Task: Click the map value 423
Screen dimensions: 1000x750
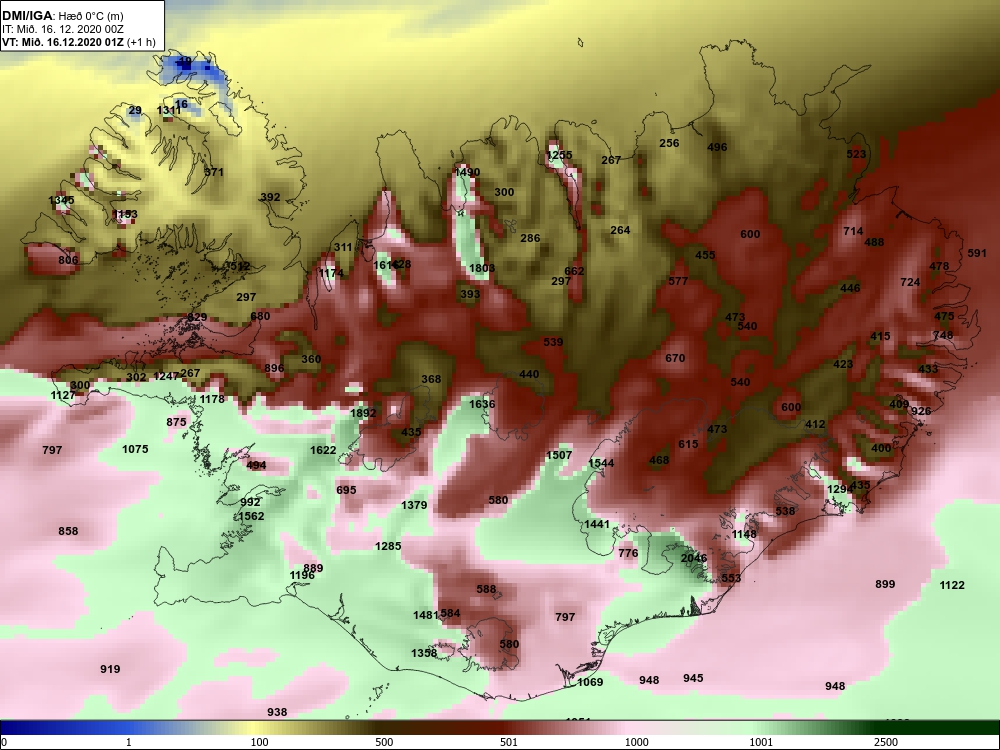Action: click(x=843, y=364)
